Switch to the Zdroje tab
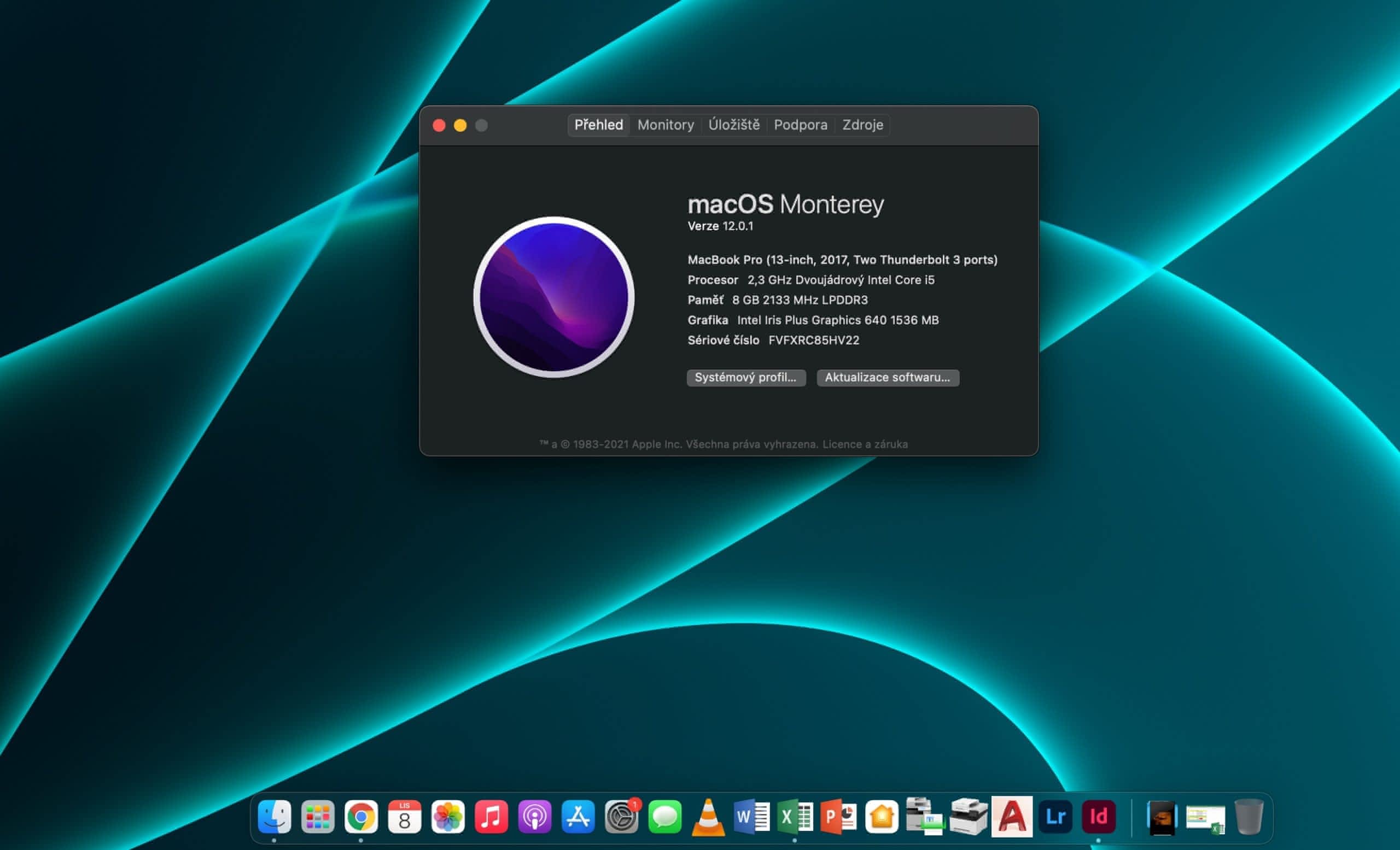The image size is (1400, 850). coord(862,125)
